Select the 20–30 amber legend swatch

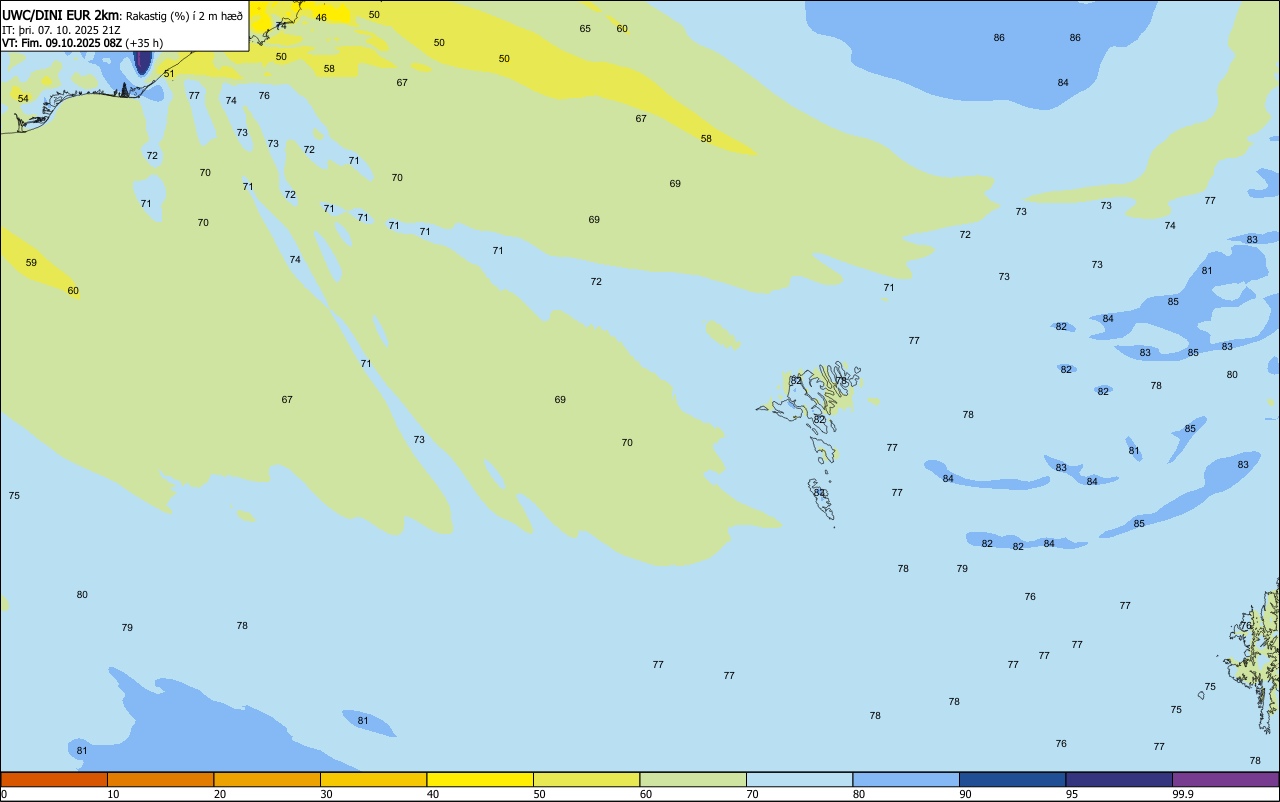click(267, 779)
